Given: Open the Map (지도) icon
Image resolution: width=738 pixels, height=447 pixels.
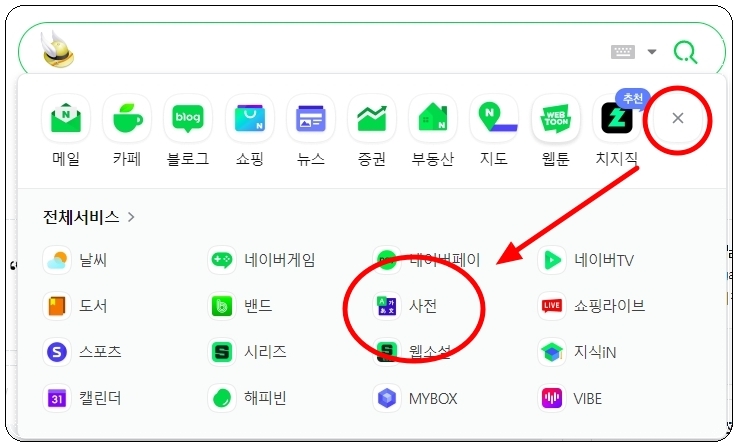Looking at the screenshot, I should click(494, 118).
